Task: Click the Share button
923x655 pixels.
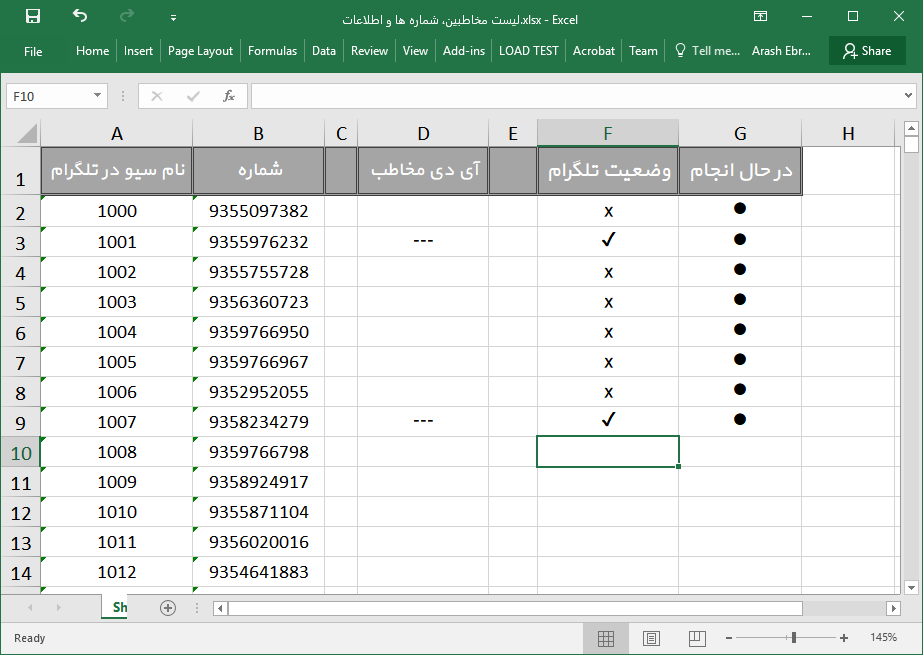Action: (867, 51)
